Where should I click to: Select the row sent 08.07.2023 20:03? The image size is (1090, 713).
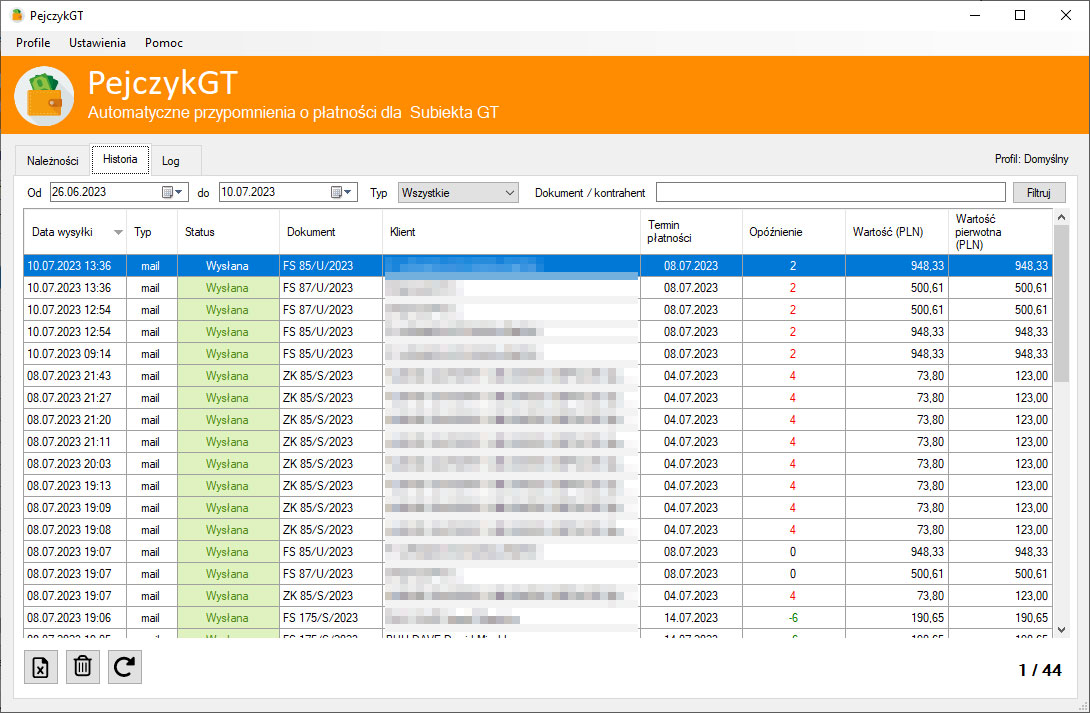(538, 464)
